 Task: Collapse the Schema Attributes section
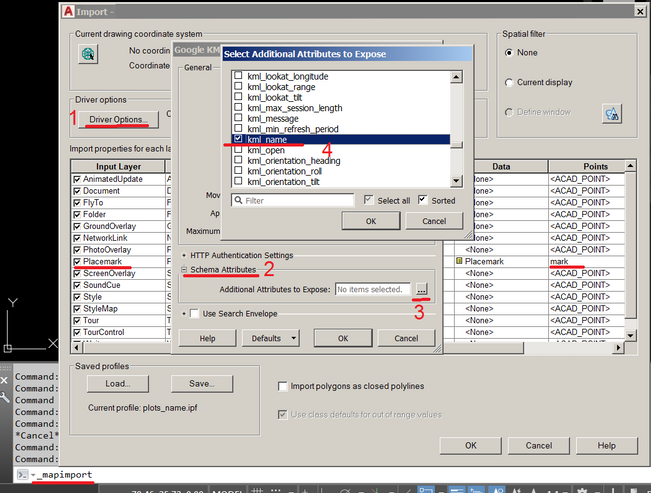[x=185, y=270]
